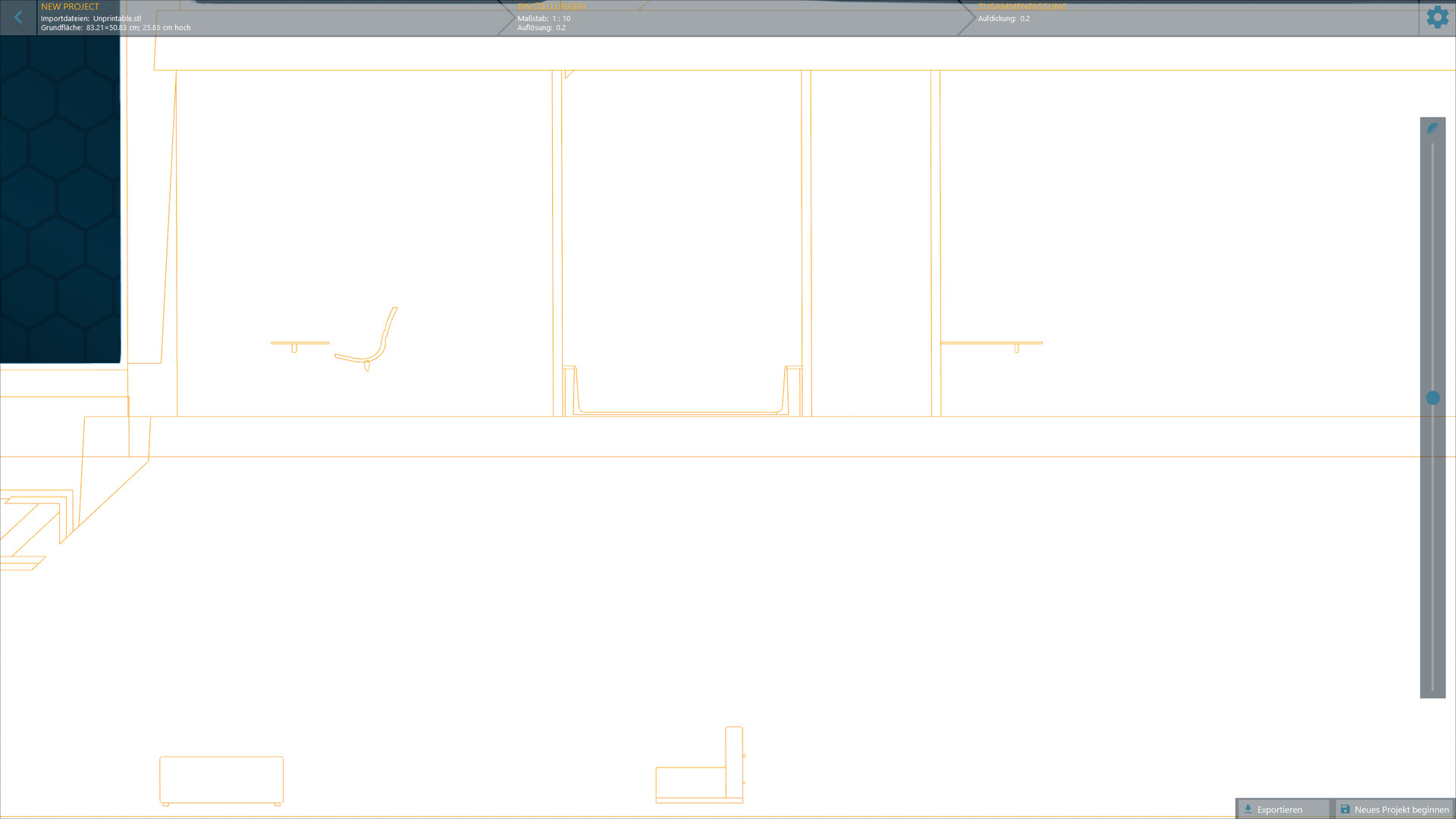
Task: Click the floppy disk save icon
Action: tap(1345, 809)
